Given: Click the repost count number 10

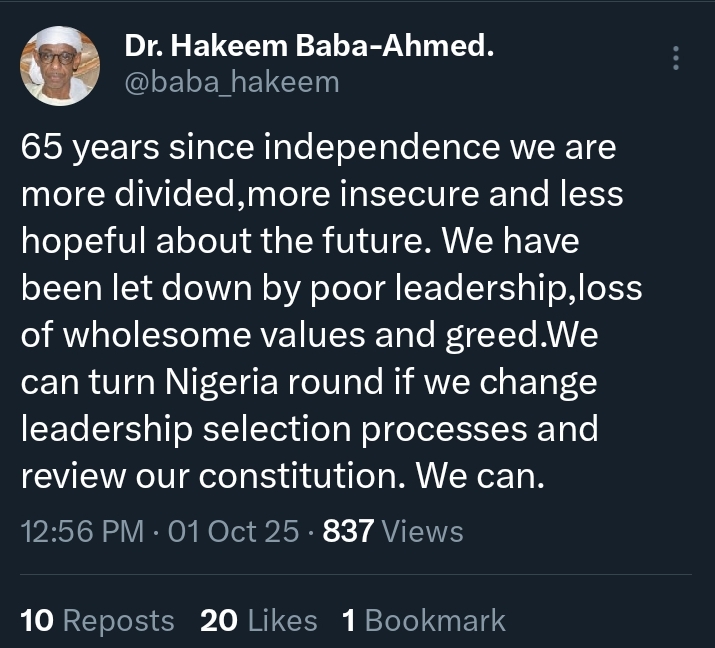Looking at the screenshot, I should 37,621.
